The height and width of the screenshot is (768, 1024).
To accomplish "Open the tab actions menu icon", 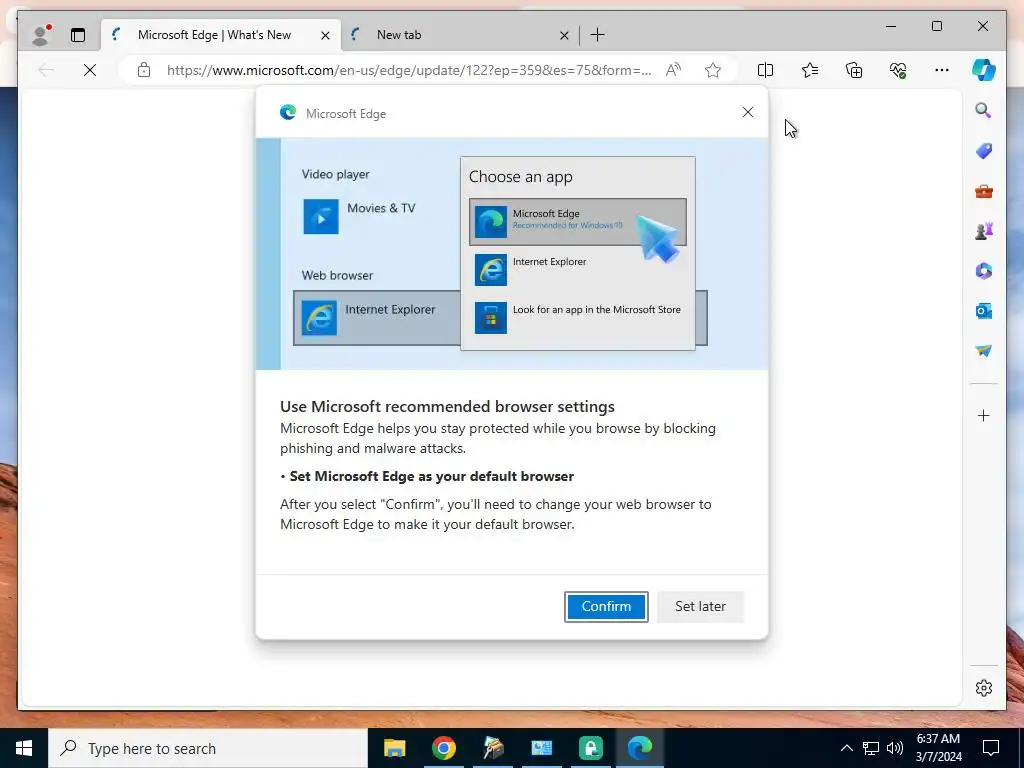I will (78, 35).
